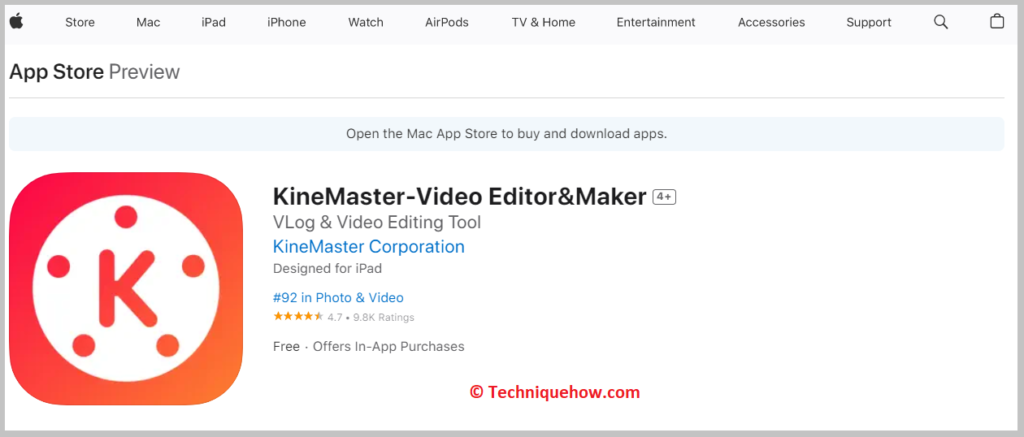Screen dimensions: 1024x437
Task: Click the KineMaster-Video Editor&Maker title
Action: coord(460,197)
